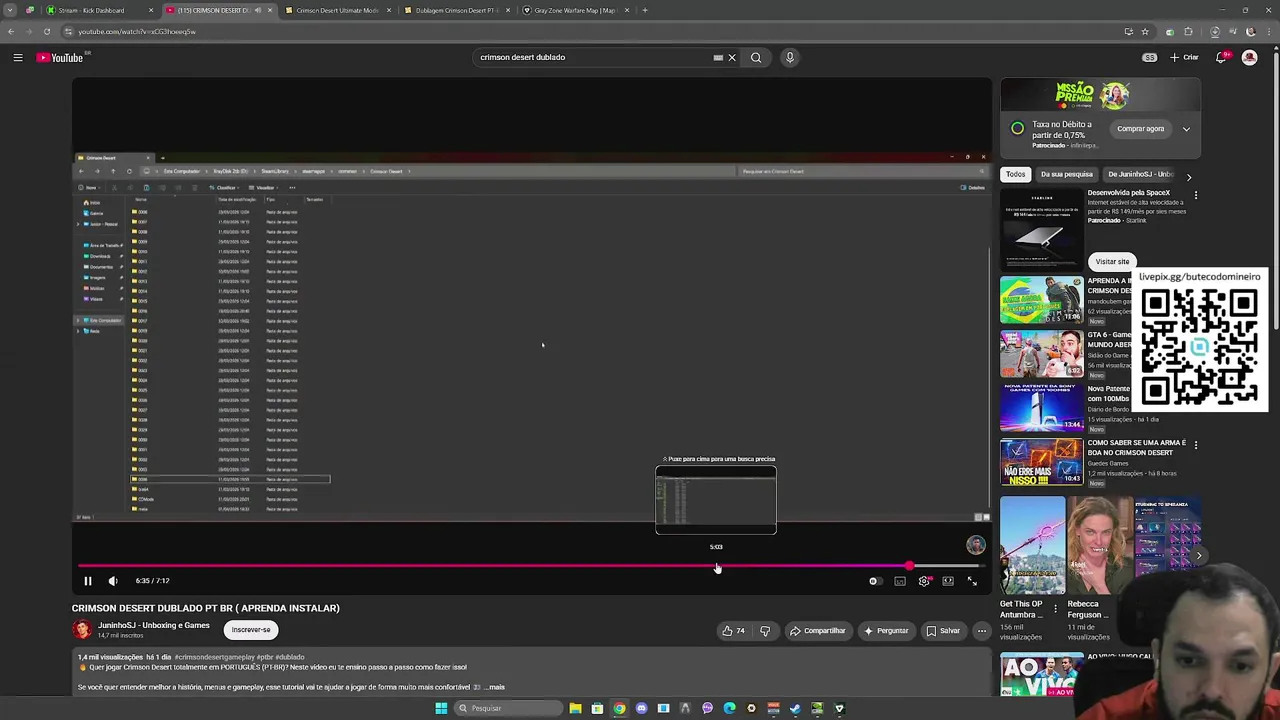Open JuninhoSJ - Unboxing e Games channel link
Screen dimensions: 1280x720
coord(154,626)
